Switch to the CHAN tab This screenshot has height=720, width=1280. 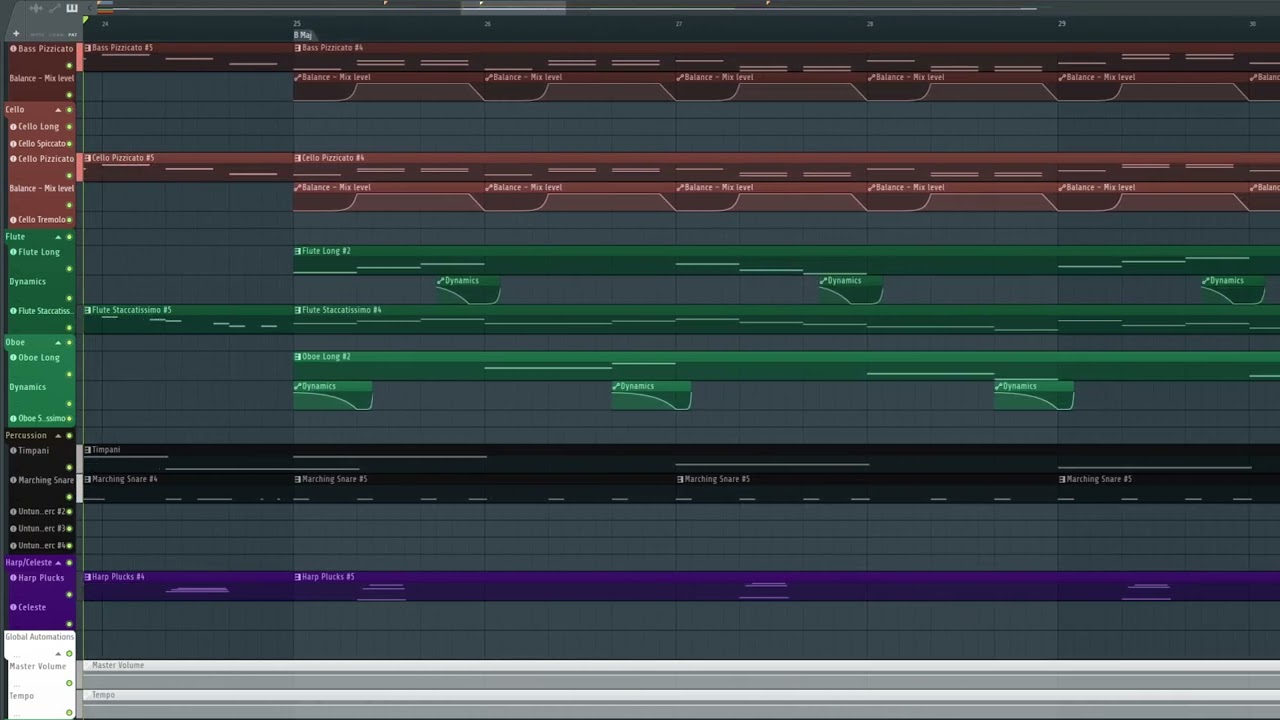coord(56,35)
